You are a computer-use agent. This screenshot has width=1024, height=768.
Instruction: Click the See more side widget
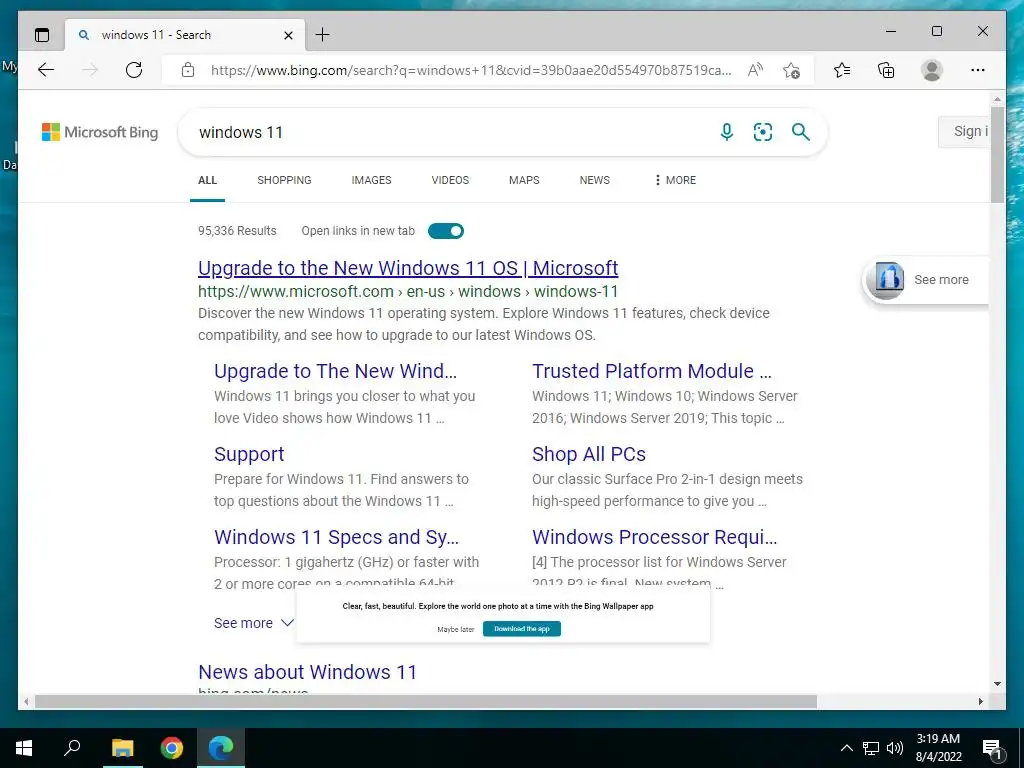926,280
